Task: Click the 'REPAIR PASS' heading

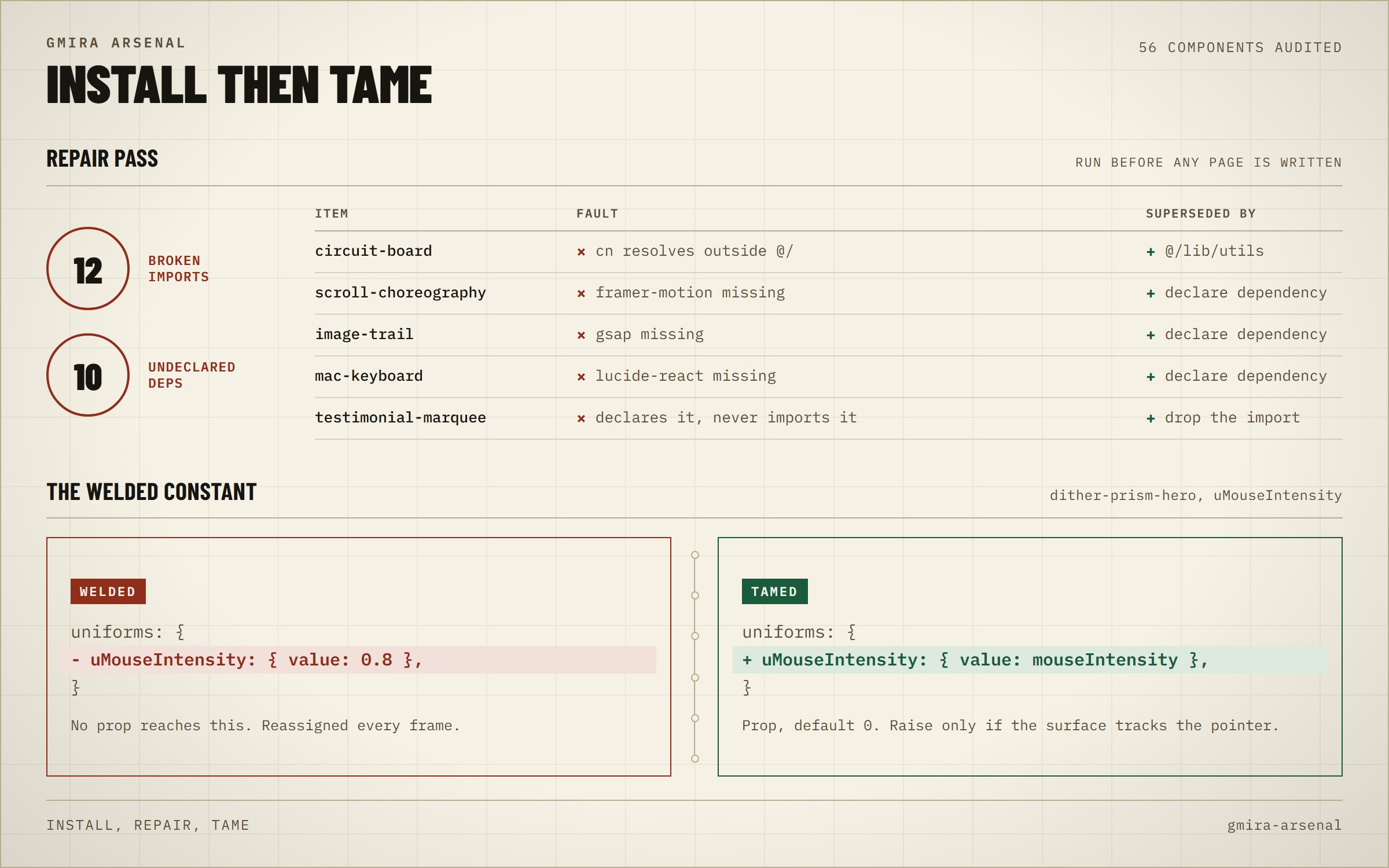Action: 102,159
